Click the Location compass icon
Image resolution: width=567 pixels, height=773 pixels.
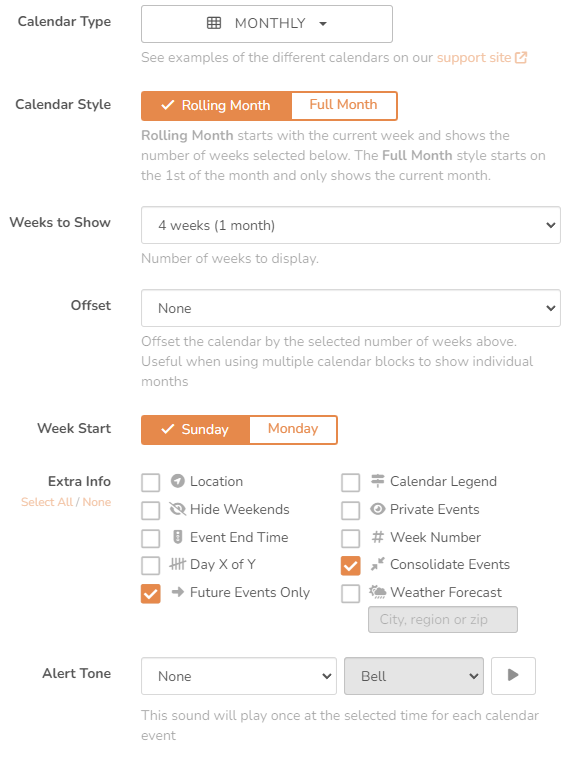point(177,481)
